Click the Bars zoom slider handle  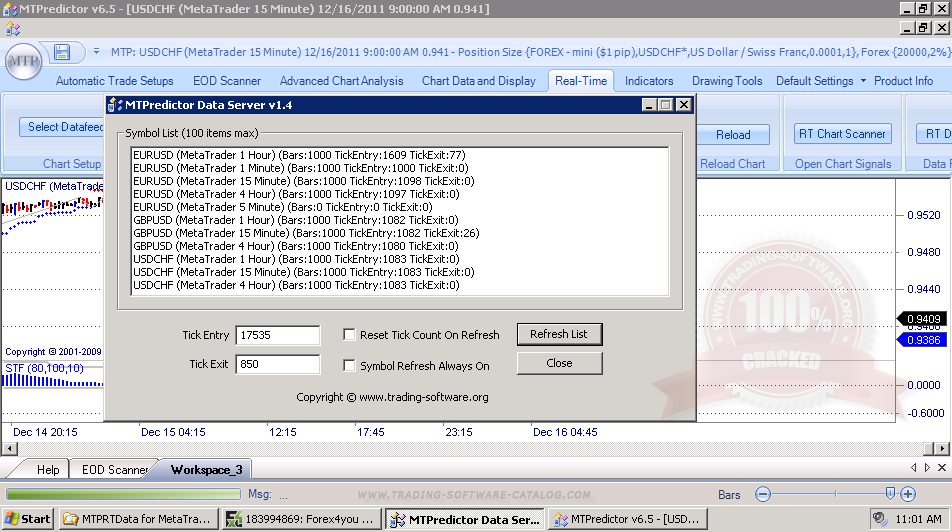(x=890, y=494)
